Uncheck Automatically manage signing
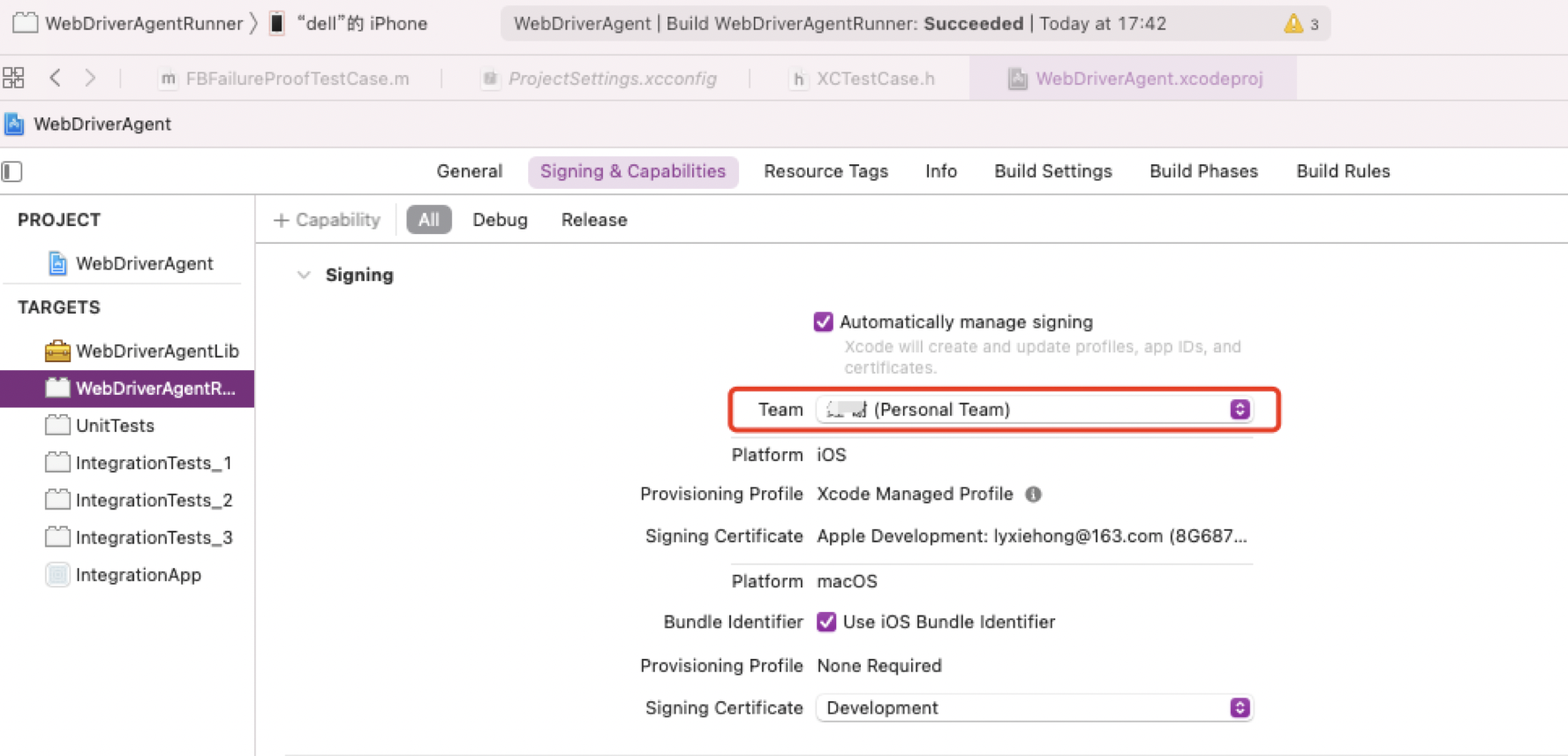 pyautogui.click(x=823, y=321)
